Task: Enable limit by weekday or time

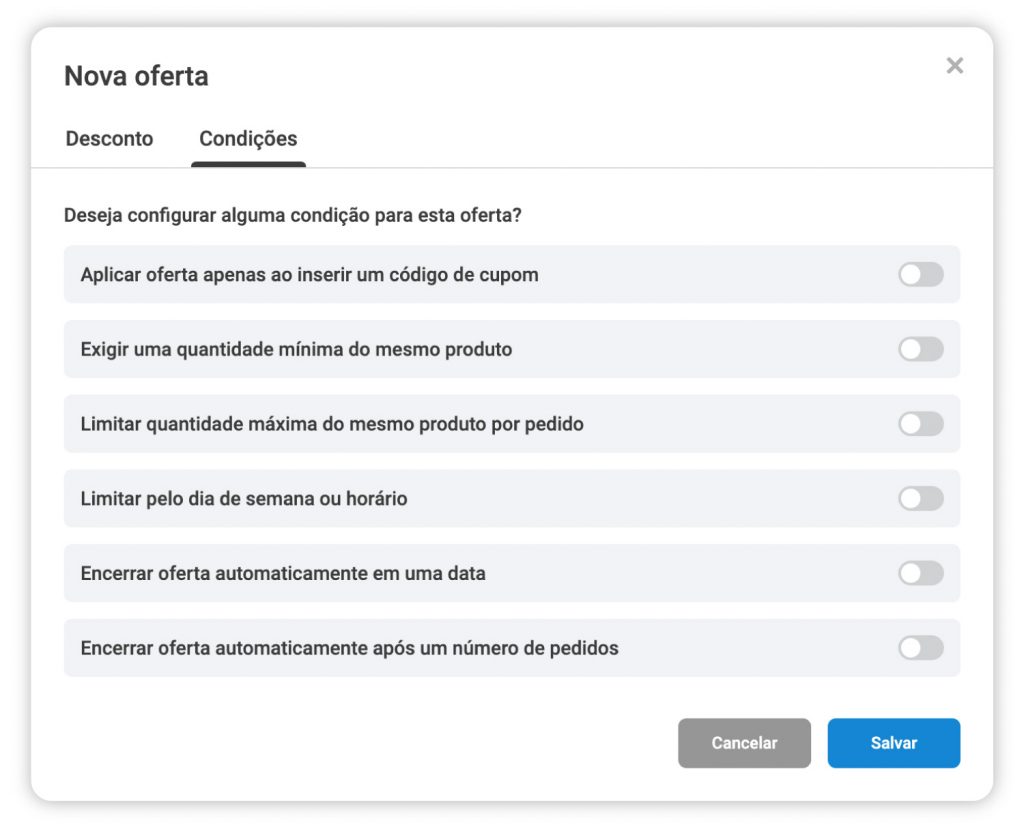Action: (921, 498)
